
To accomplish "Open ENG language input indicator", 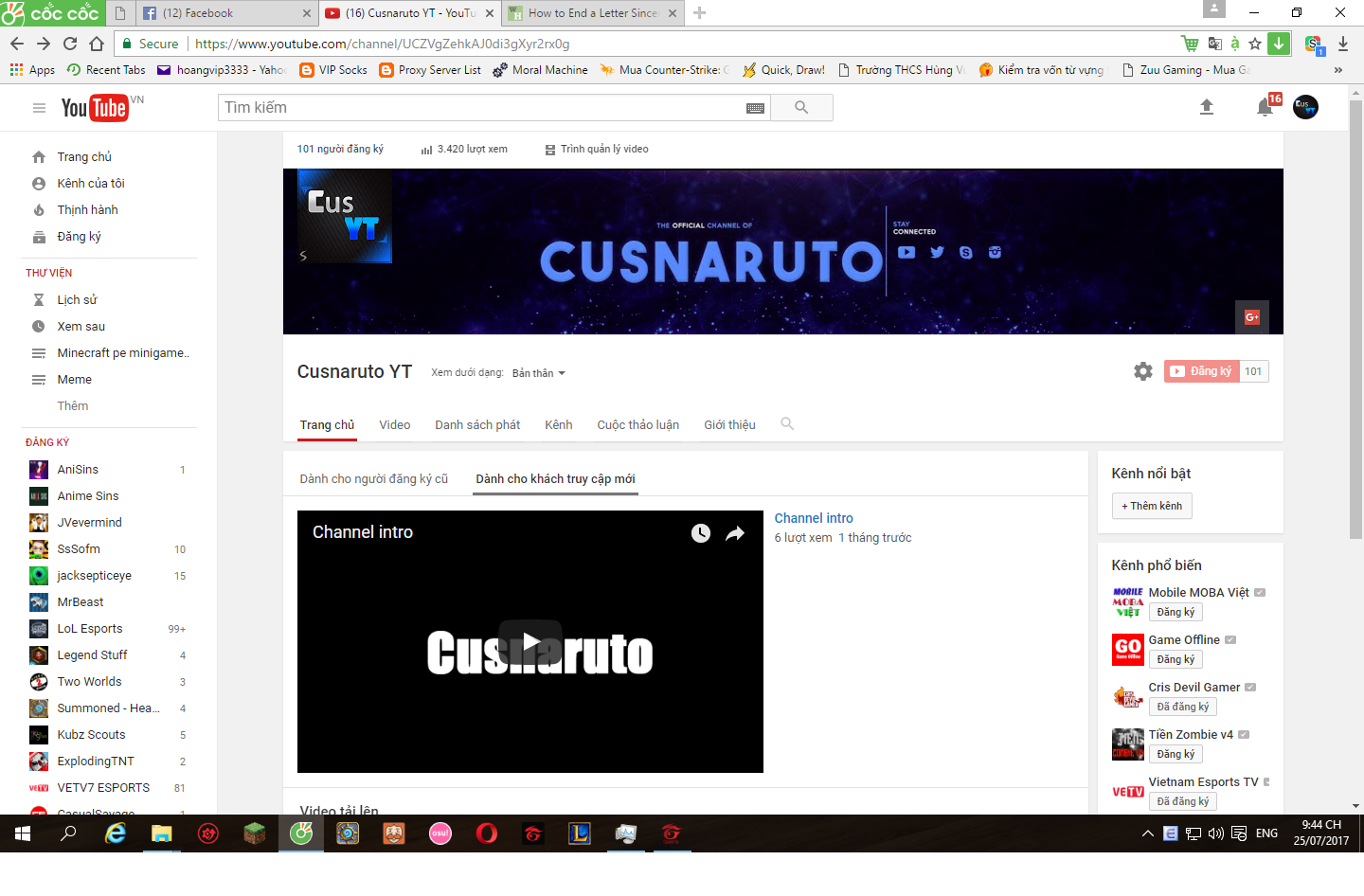I will pos(1266,833).
